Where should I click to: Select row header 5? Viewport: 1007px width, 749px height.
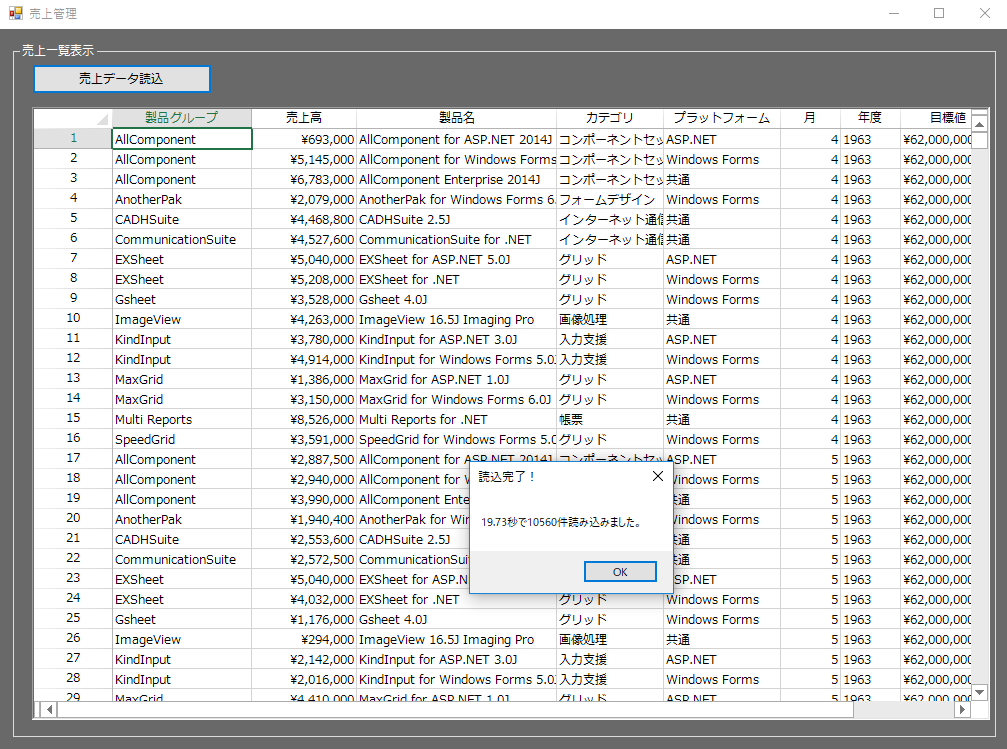73,219
